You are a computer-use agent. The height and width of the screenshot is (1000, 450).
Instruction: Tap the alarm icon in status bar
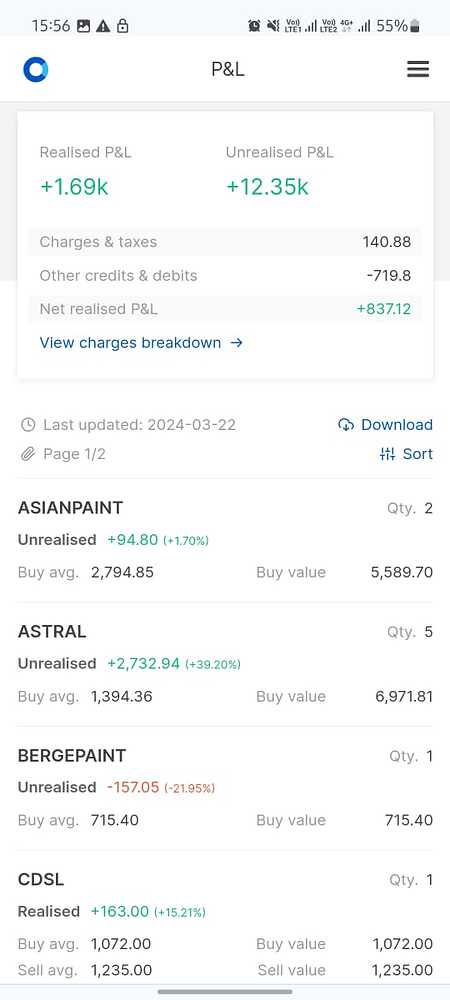(x=254, y=26)
